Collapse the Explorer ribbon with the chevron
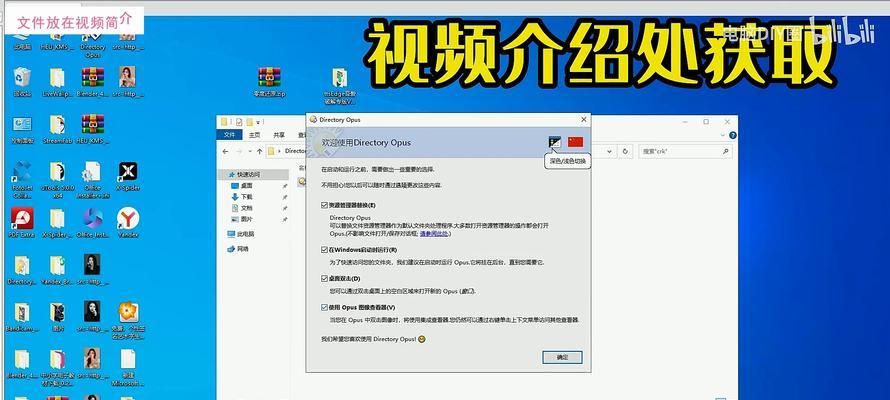The width and height of the screenshot is (890, 400). tap(724, 135)
